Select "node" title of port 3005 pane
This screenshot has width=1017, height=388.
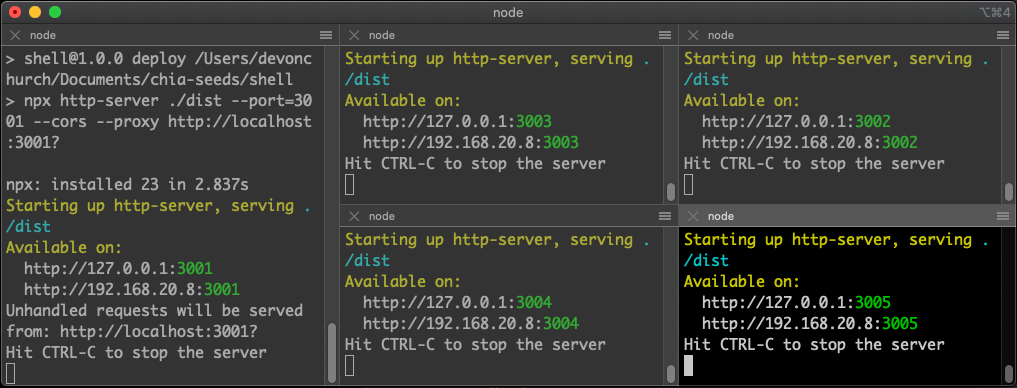tap(721, 216)
